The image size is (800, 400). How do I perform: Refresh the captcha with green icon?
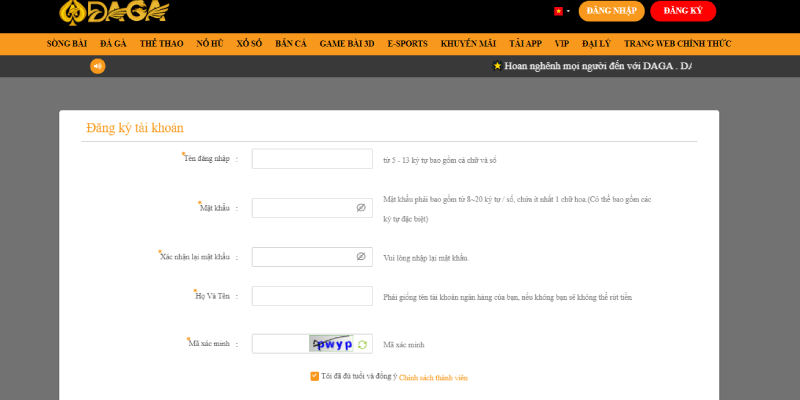[362, 345]
